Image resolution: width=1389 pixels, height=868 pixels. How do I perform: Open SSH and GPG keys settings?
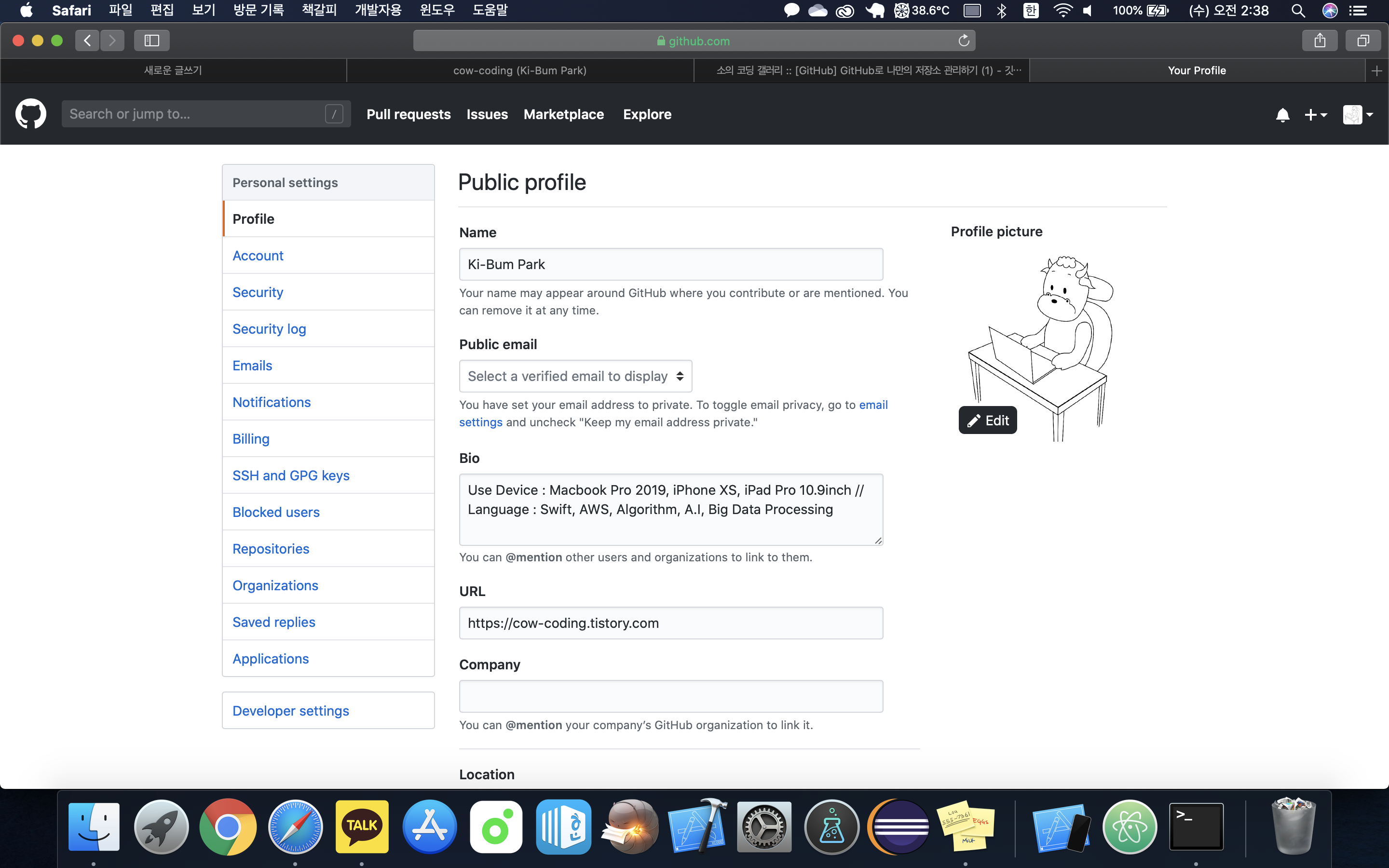point(290,475)
